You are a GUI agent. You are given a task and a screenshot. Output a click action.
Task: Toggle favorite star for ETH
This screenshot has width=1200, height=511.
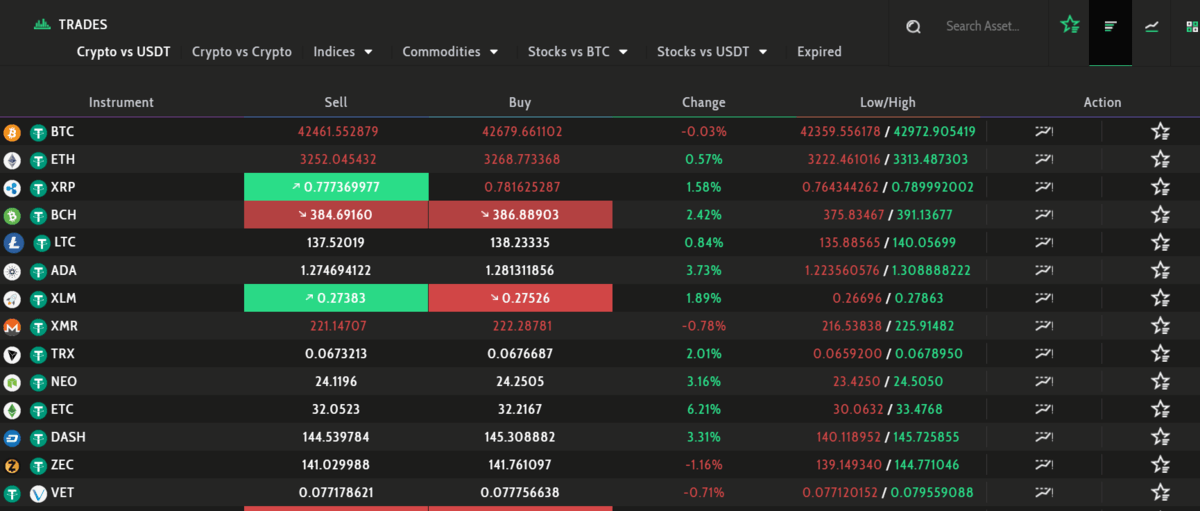pos(1160,159)
